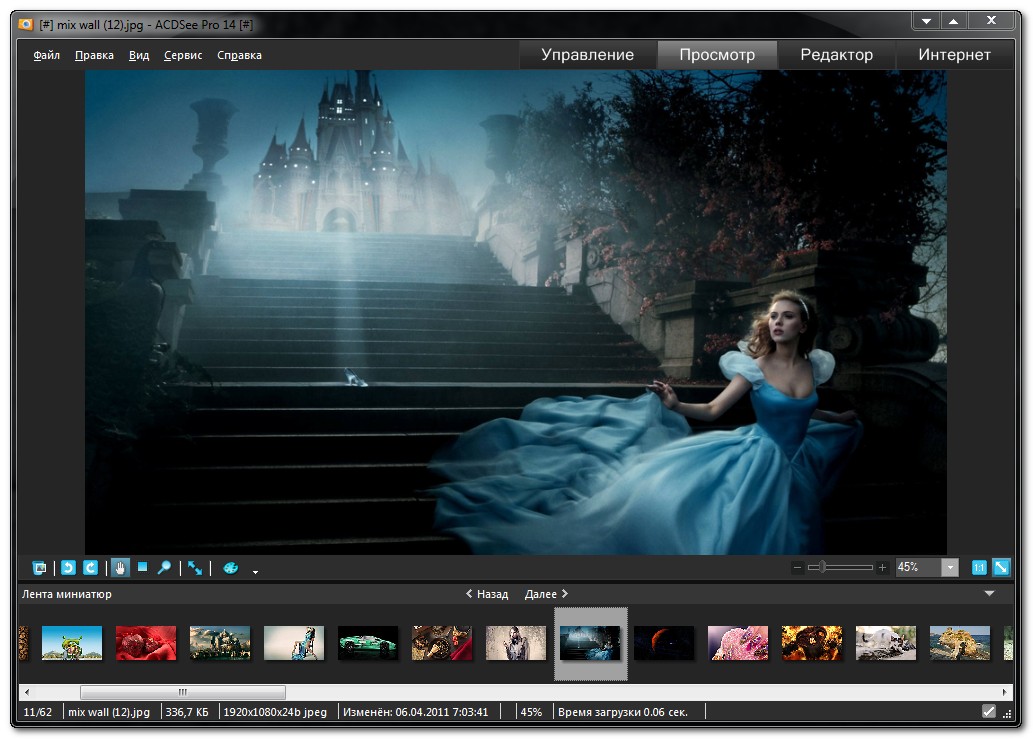1033x739 pixels.
Task: Click the file size '336,7 КБ'
Action: click(x=187, y=712)
